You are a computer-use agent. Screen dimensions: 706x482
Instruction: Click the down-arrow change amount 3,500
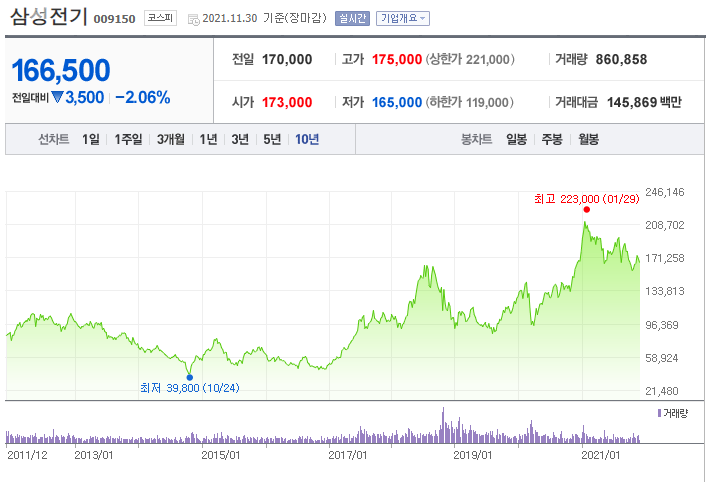pyautogui.click(x=77, y=97)
